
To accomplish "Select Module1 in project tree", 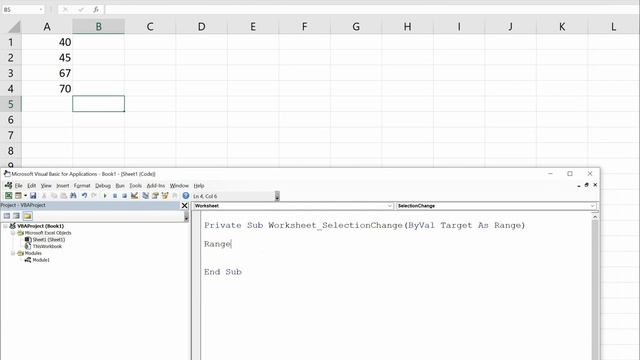I will click(41, 260).
